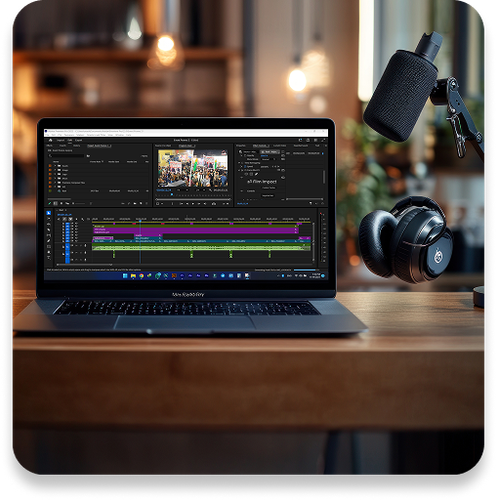Select the Track Select Forward tool
This screenshot has height=500, width=497.
click(49, 219)
